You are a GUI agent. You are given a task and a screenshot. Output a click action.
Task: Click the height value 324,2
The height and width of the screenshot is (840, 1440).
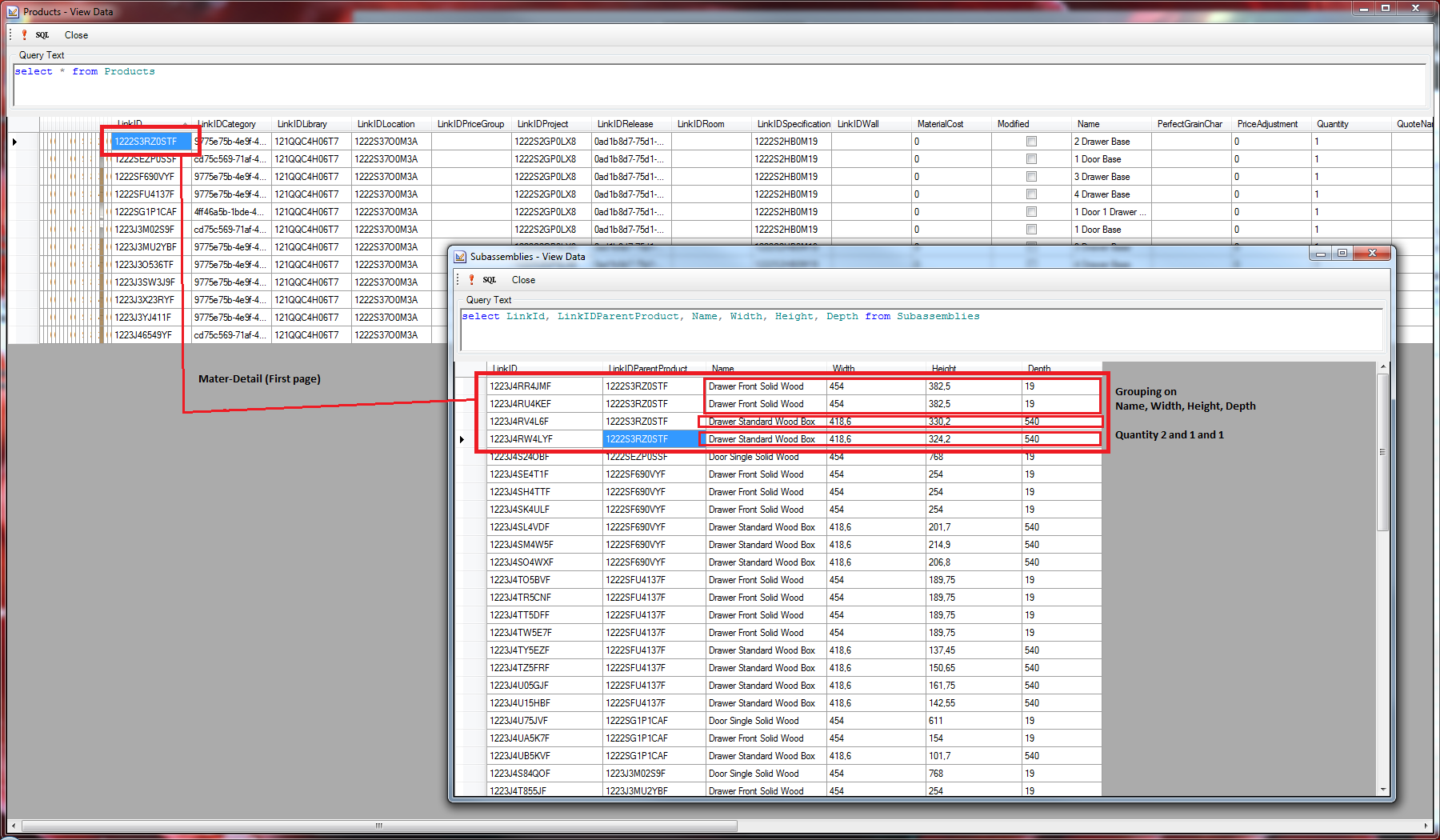[974, 439]
